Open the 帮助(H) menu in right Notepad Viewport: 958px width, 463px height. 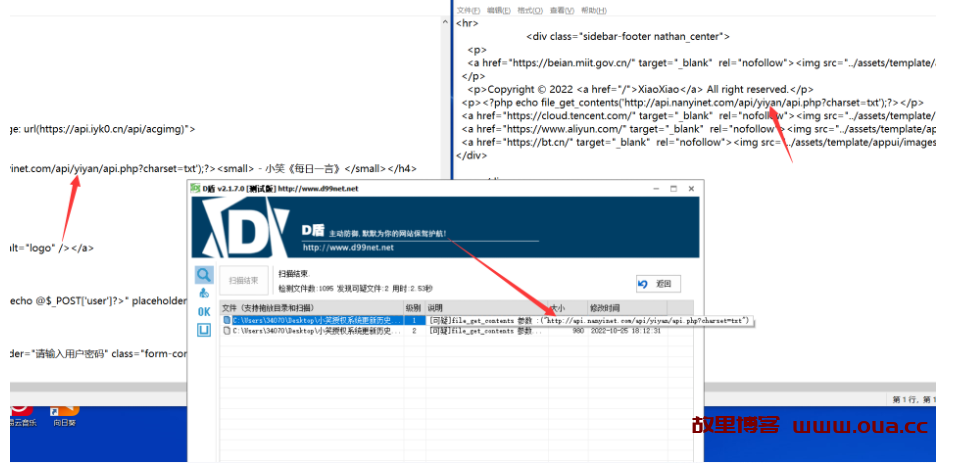coord(593,10)
